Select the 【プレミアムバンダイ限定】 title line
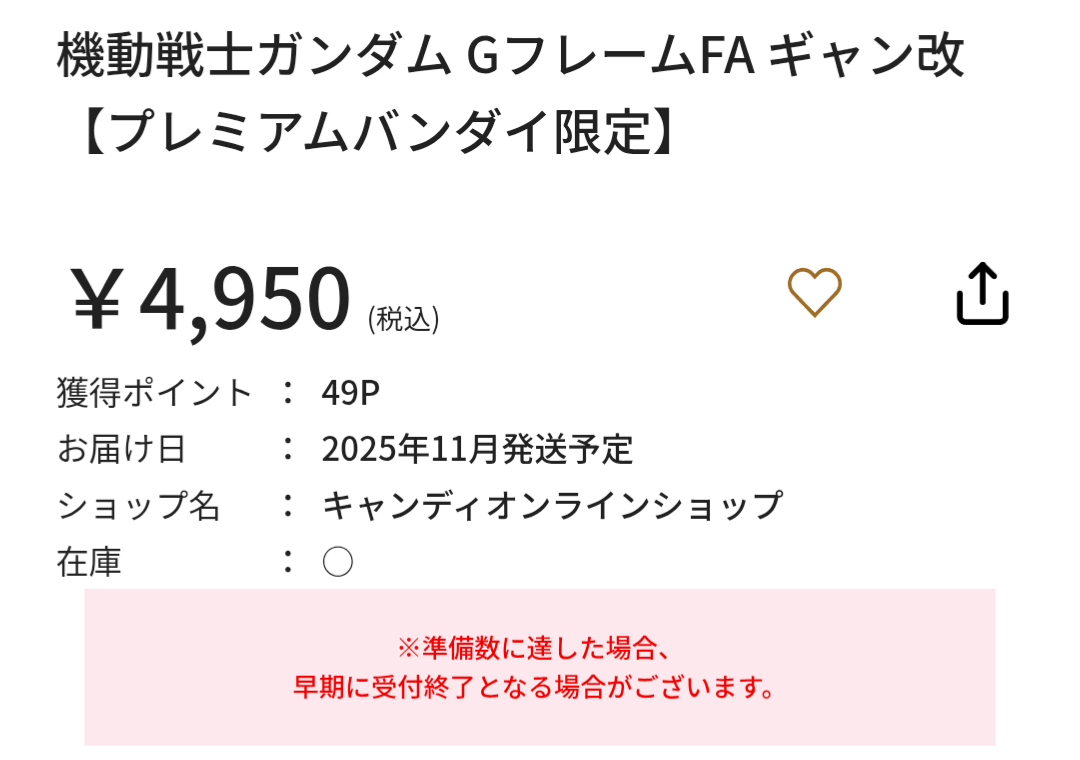Screen dimensions: 1080x760 pos(377,131)
